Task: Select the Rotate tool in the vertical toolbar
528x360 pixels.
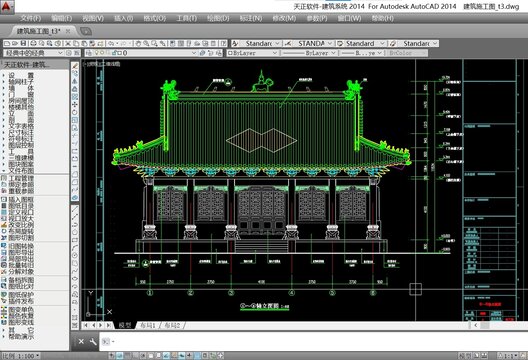Action: pyautogui.click(x=75, y=112)
